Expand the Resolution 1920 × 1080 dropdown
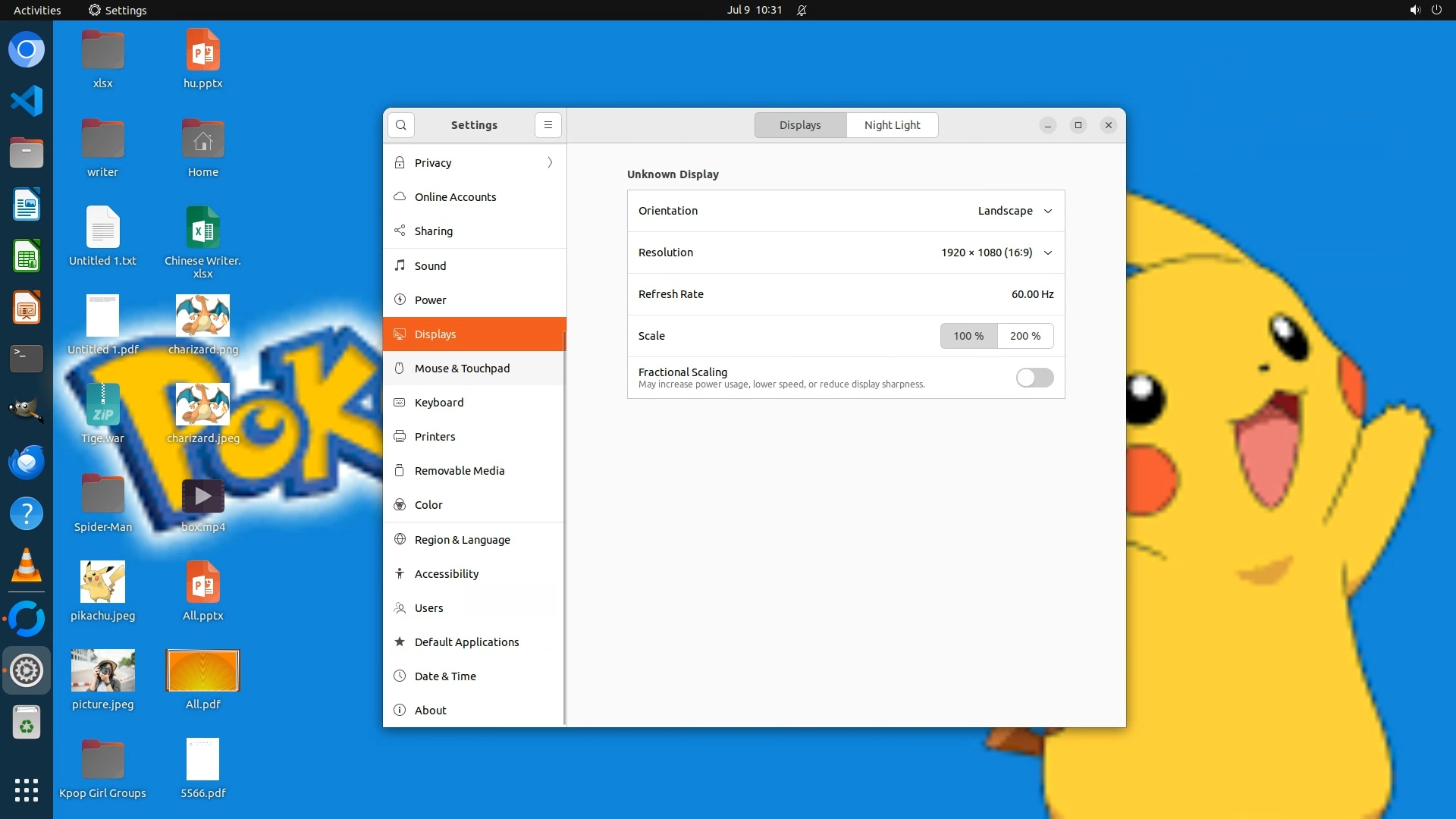This screenshot has width=1456, height=819. [996, 253]
